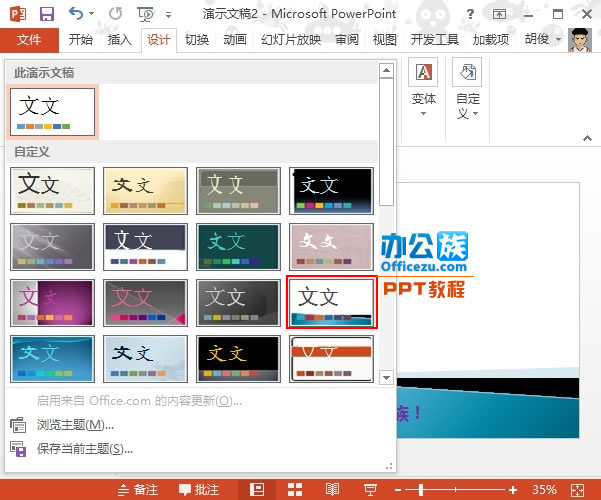Screen dimensions: 601x500
Task: Apply the yellow gradient custom theme
Action: [145, 191]
